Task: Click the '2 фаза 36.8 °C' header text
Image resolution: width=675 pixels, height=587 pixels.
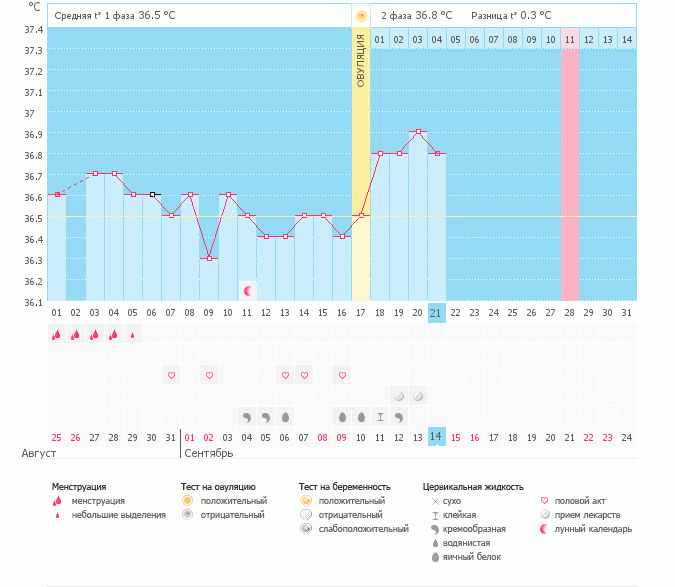Action: pyautogui.click(x=416, y=16)
